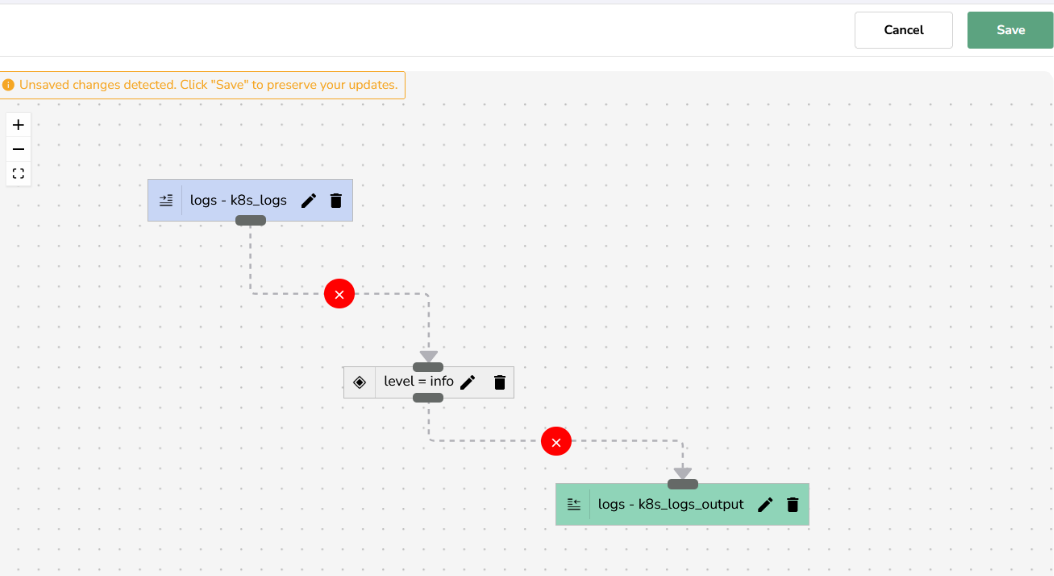This screenshot has height=576, width=1054.
Task: Delete the k8s_logs source via trash icon
Action: click(x=335, y=200)
